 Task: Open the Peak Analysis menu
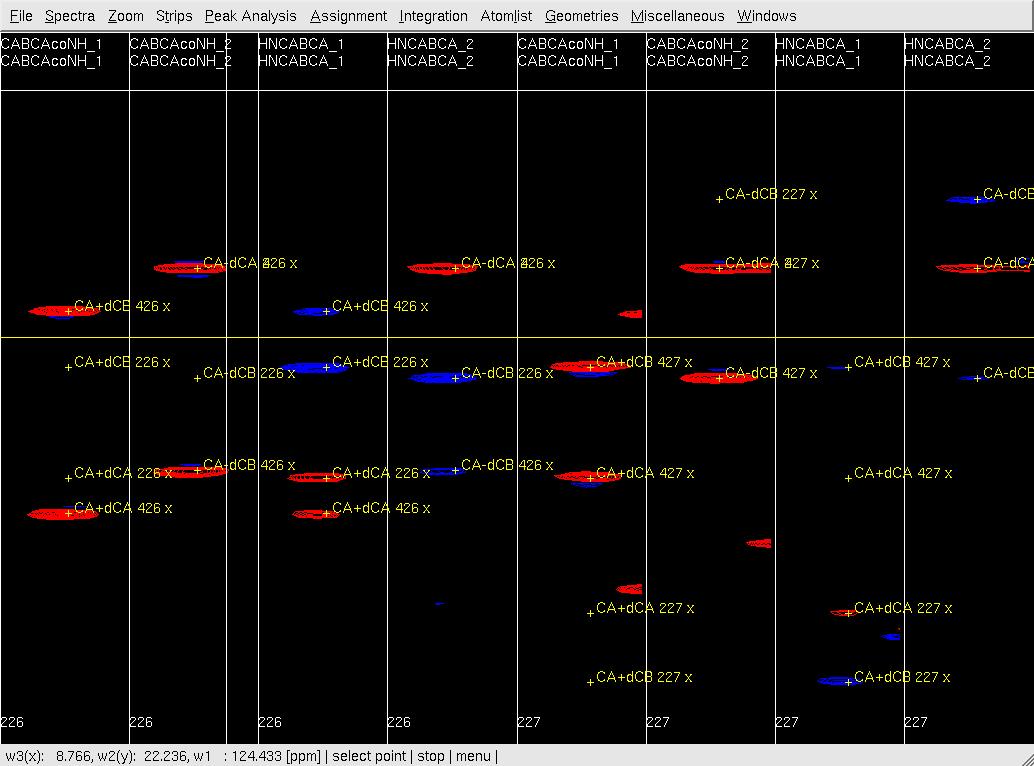[250, 16]
